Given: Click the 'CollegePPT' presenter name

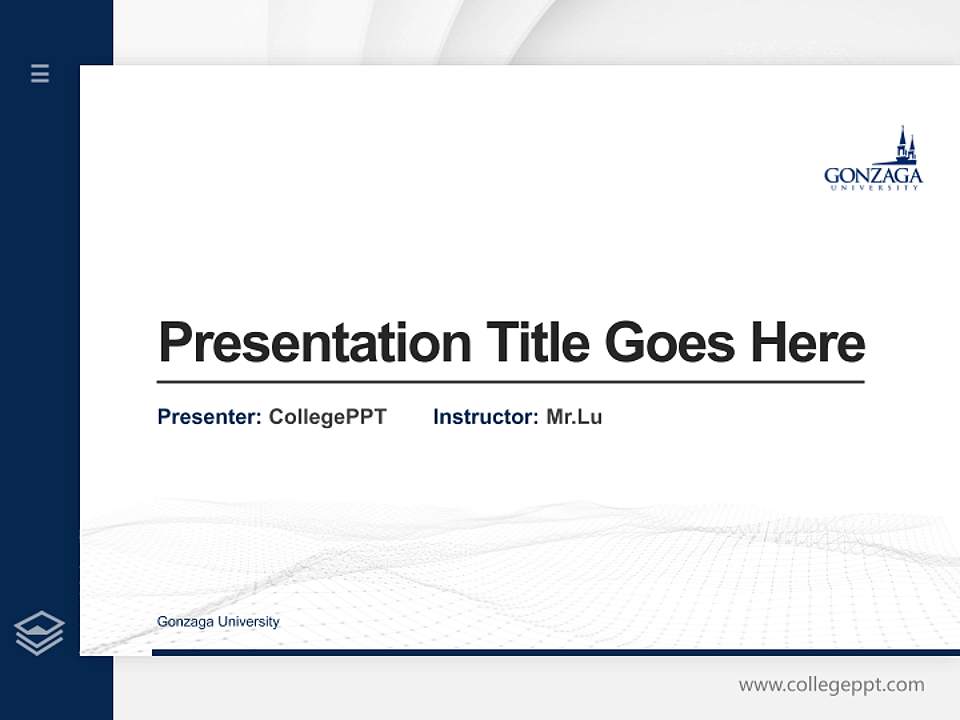Looking at the screenshot, I should point(328,417).
